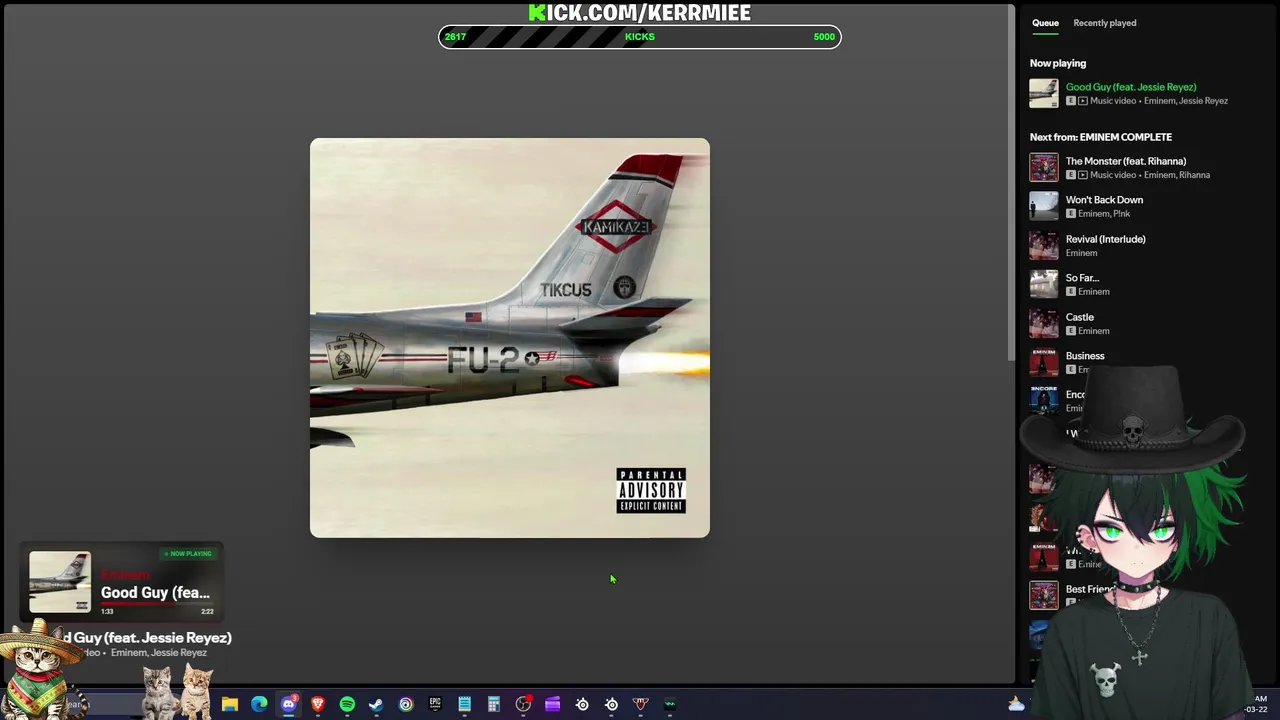
Task: Play The Monster (feat. Rihanna) from the queue
Action: point(1125,161)
